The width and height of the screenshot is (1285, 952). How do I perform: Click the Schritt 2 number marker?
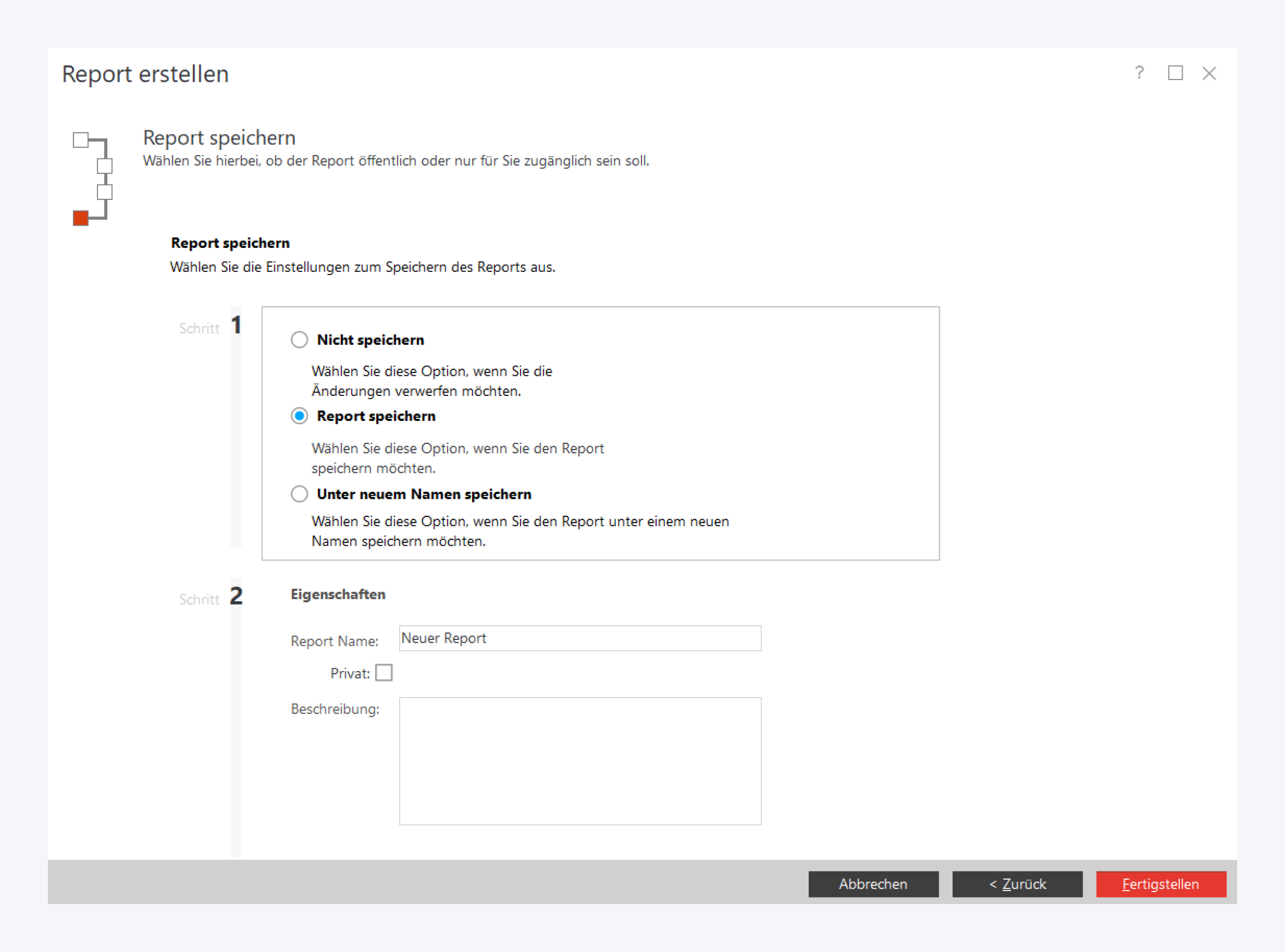[x=236, y=596]
